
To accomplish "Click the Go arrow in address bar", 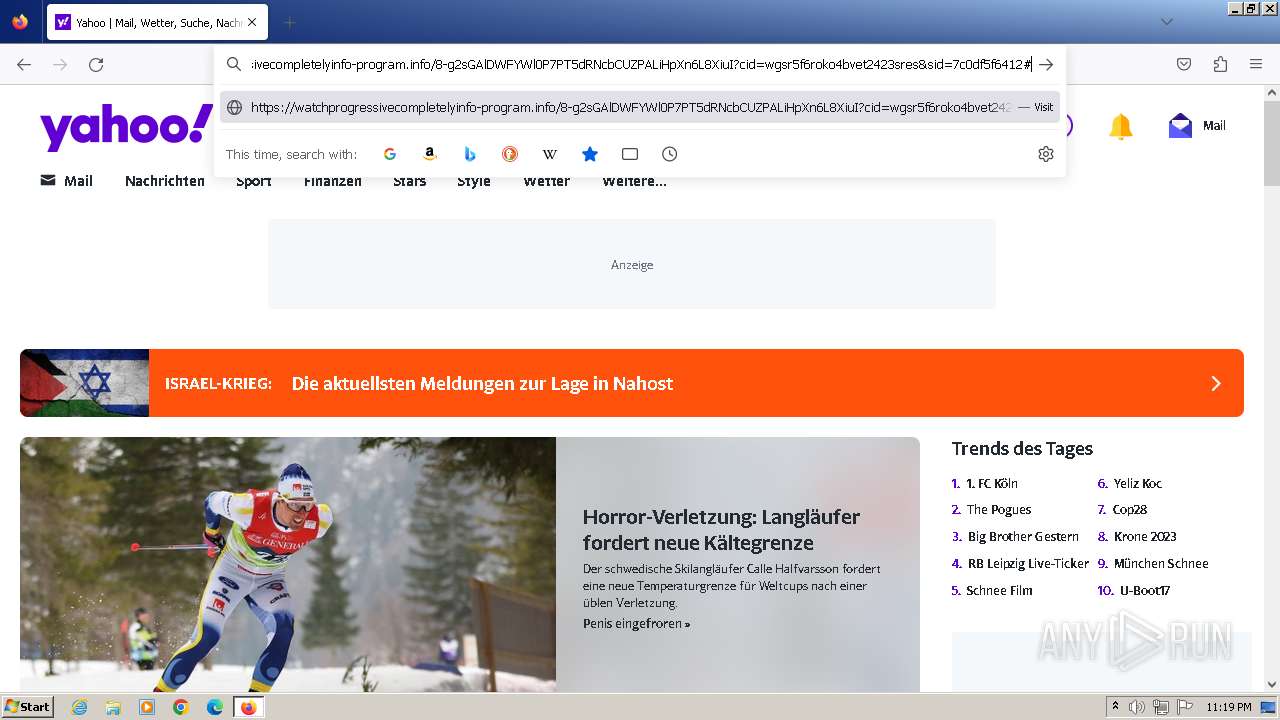I will 1046,64.
